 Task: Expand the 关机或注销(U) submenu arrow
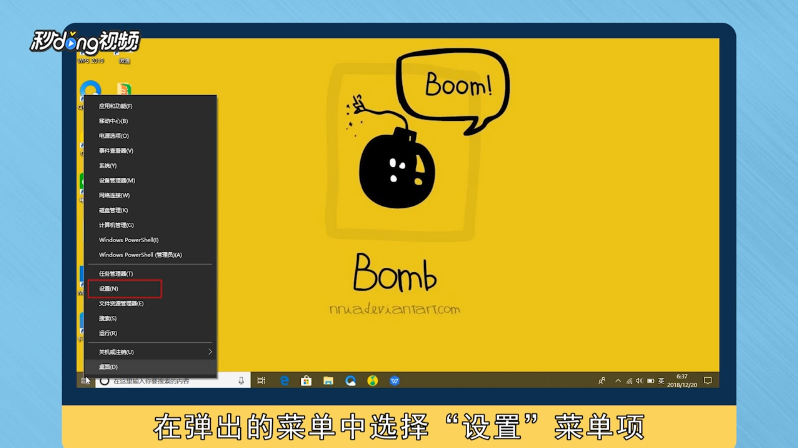pyautogui.click(x=210, y=352)
